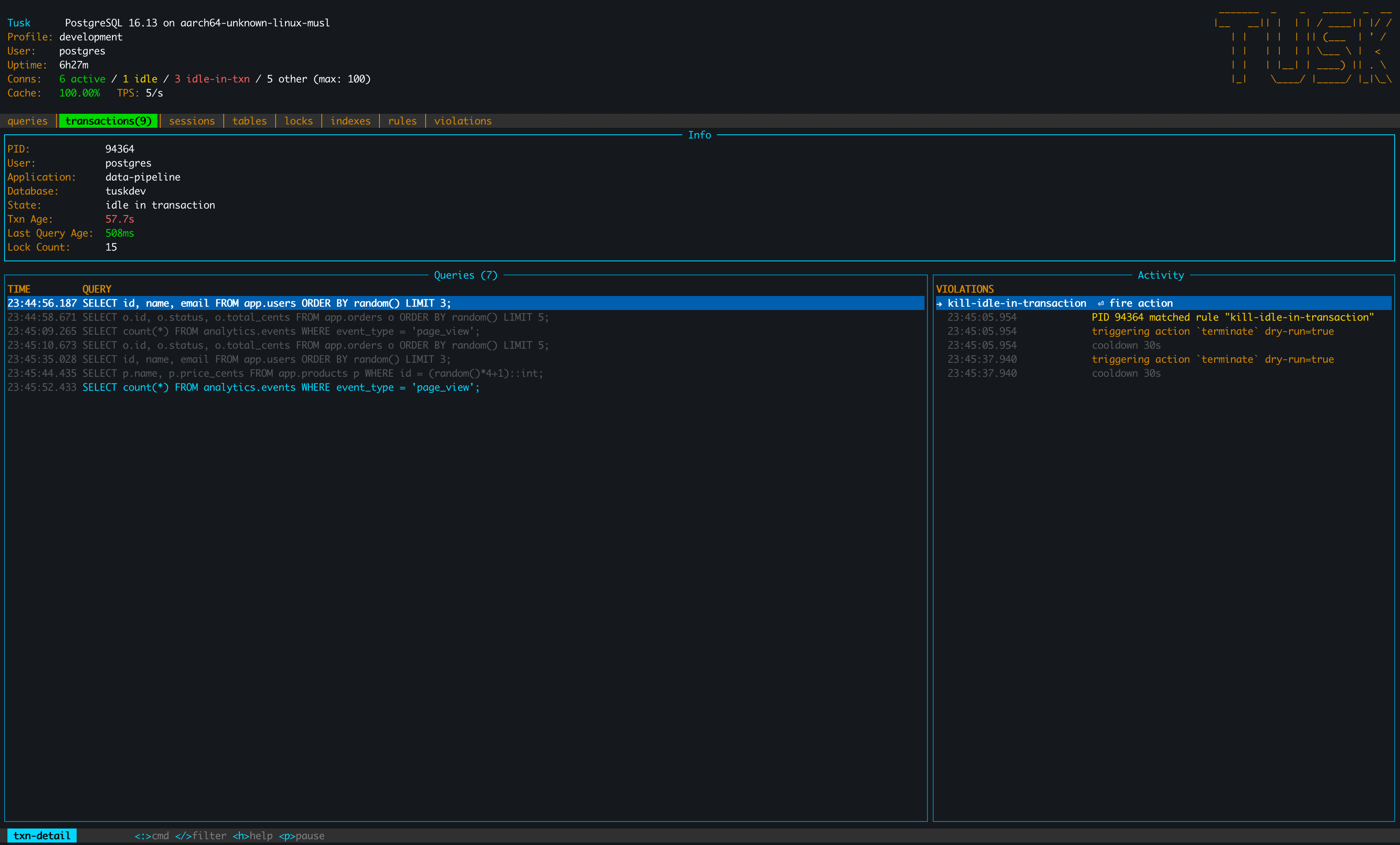
Task: View the violations tab
Action: (x=463, y=121)
